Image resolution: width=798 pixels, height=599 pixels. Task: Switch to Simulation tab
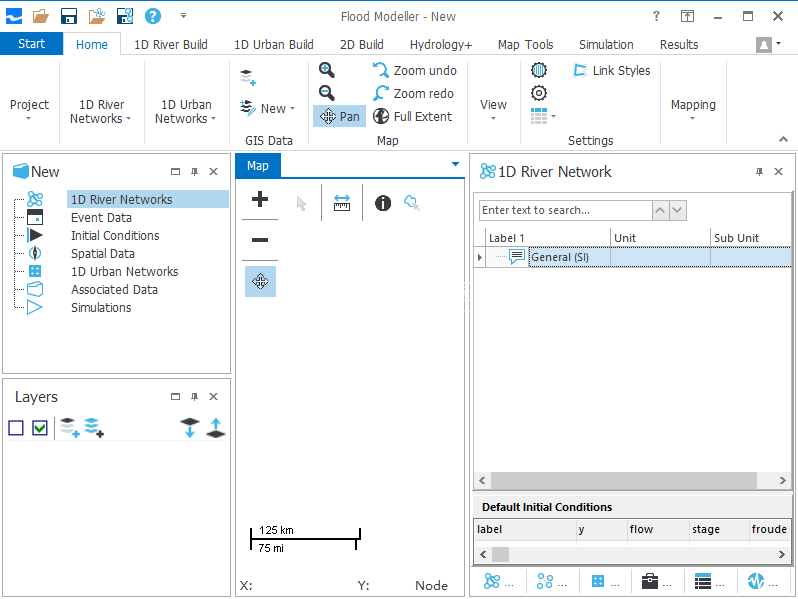point(606,44)
